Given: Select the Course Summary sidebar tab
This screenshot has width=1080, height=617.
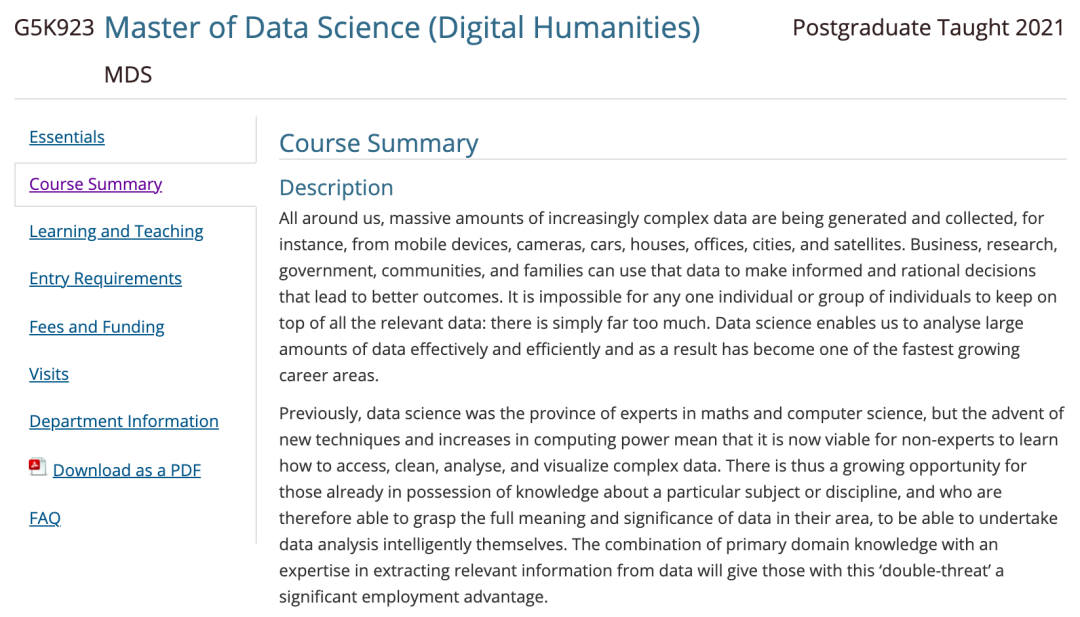Looking at the screenshot, I should coord(96,184).
